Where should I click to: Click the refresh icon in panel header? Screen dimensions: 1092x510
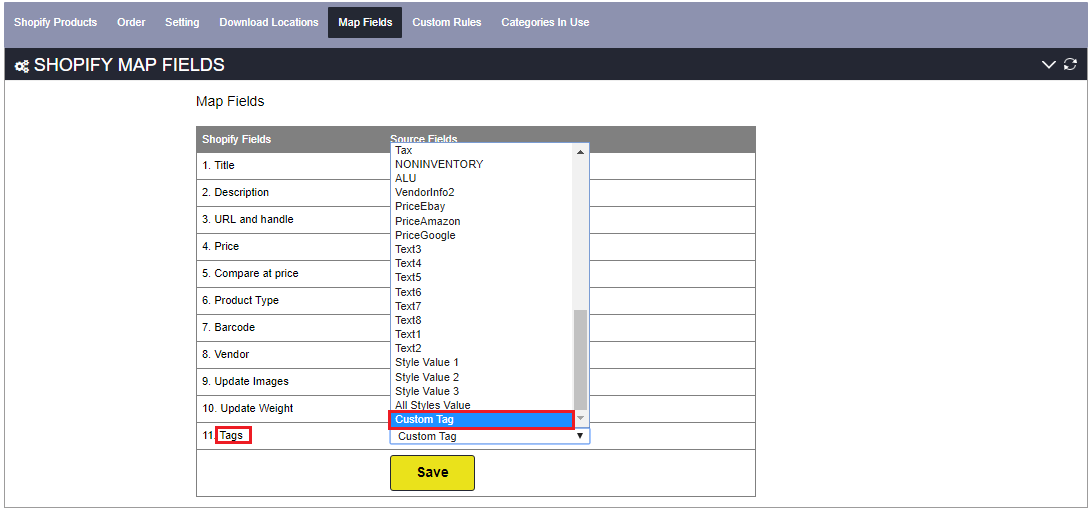click(1070, 65)
